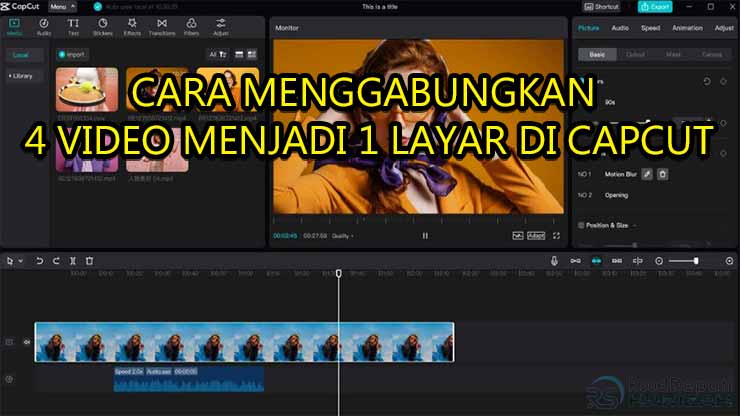
Task: Adjust the timeline zoom slider
Action: (x=683, y=261)
